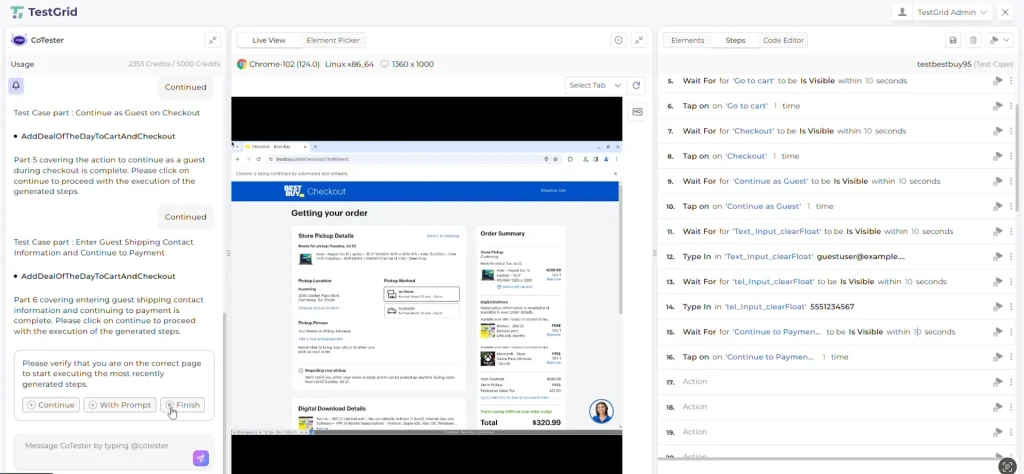The image size is (1024, 474).
Task: Run step 6 'Tap on Go to cart'
Action: pyautogui.click(x=996, y=106)
